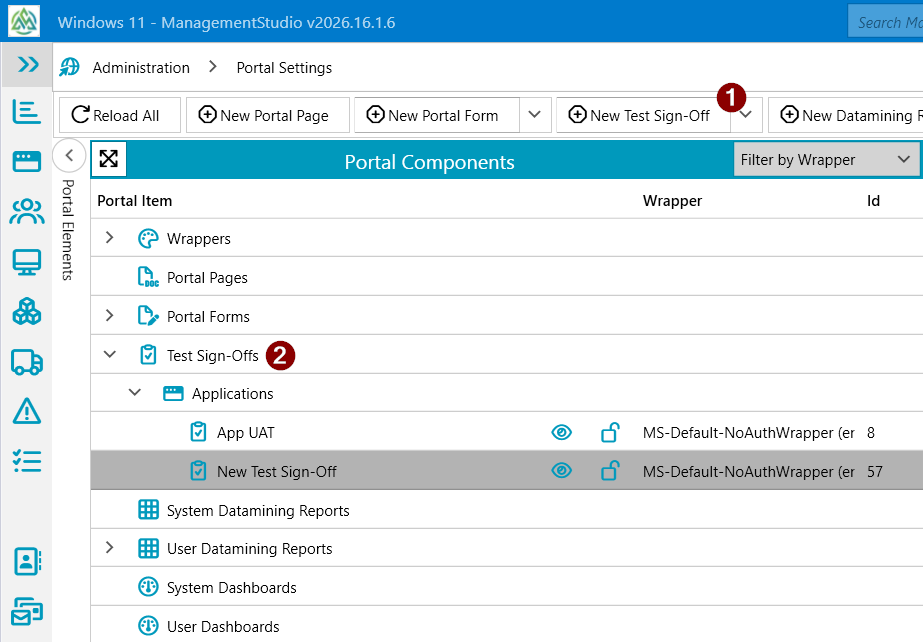The height and width of the screenshot is (642, 923).
Task: Collapse the Portal Elements panel arrow
Action: [69, 156]
